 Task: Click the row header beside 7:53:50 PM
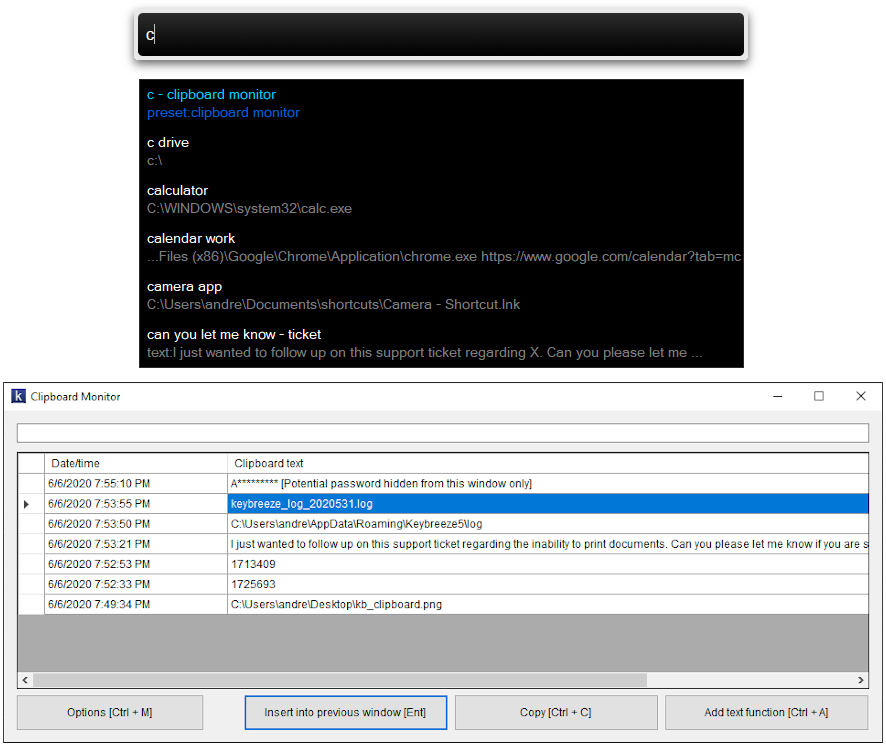tap(31, 524)
